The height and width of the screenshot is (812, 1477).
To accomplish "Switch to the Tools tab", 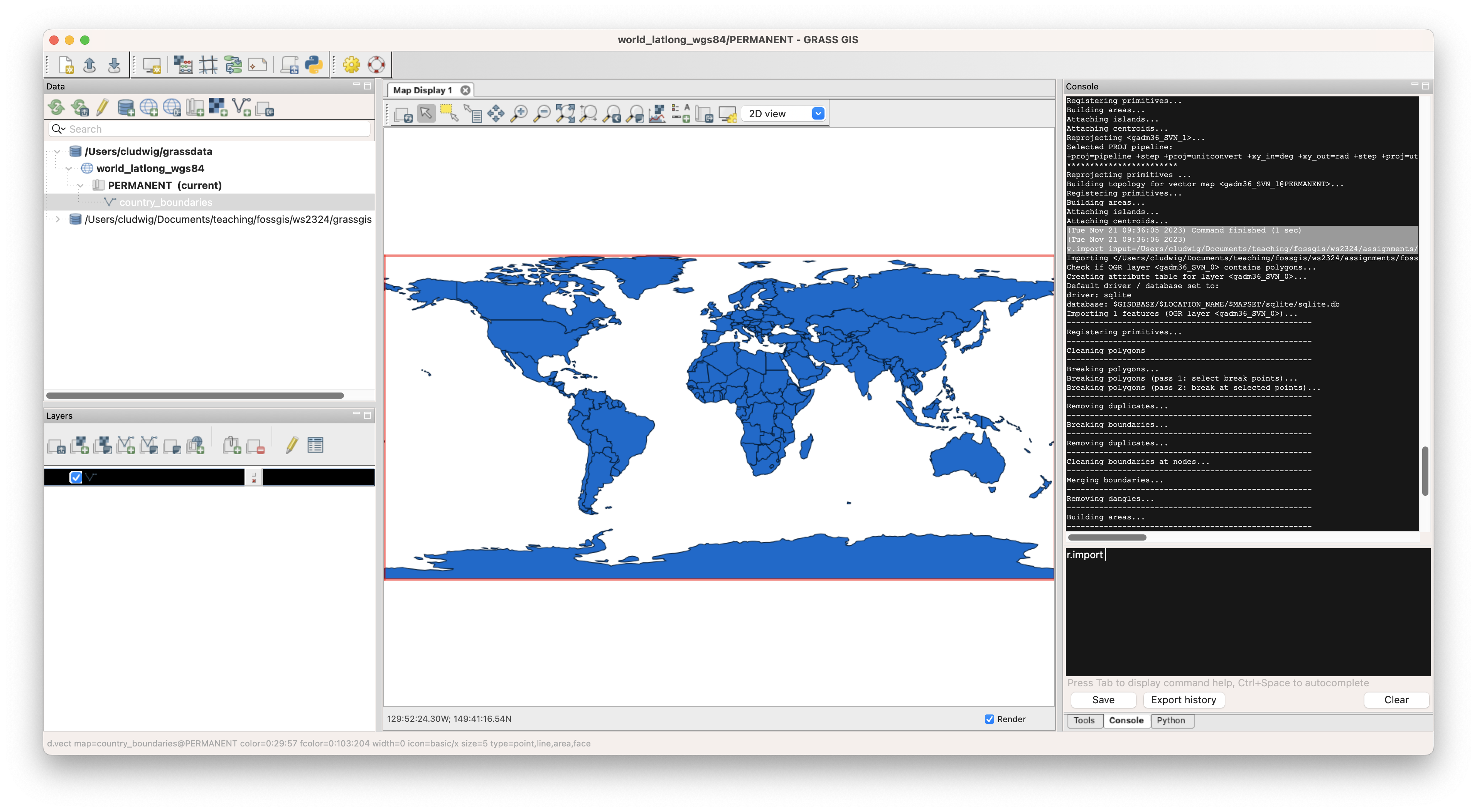I will 1084,720.
